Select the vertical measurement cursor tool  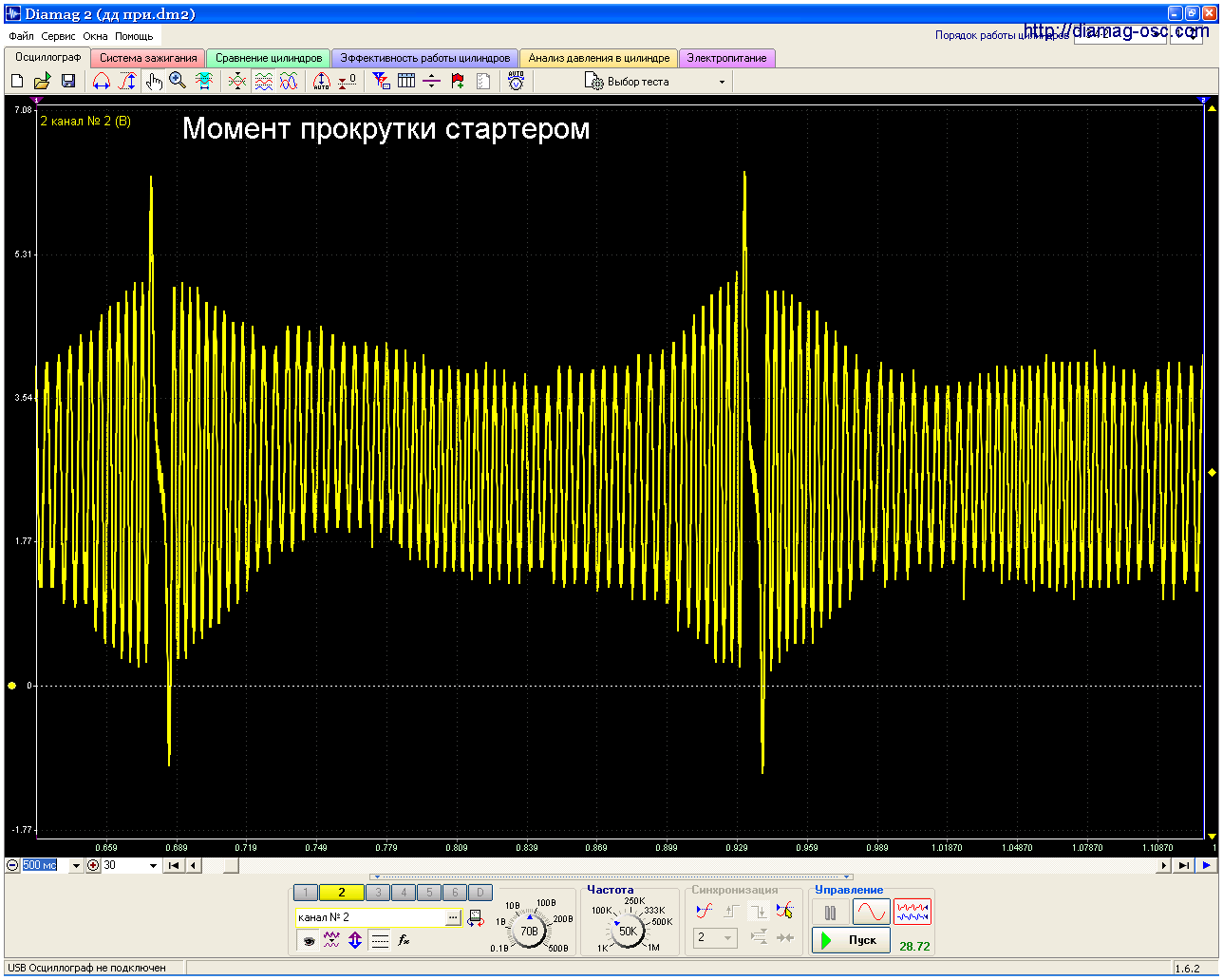click(127, 82)
